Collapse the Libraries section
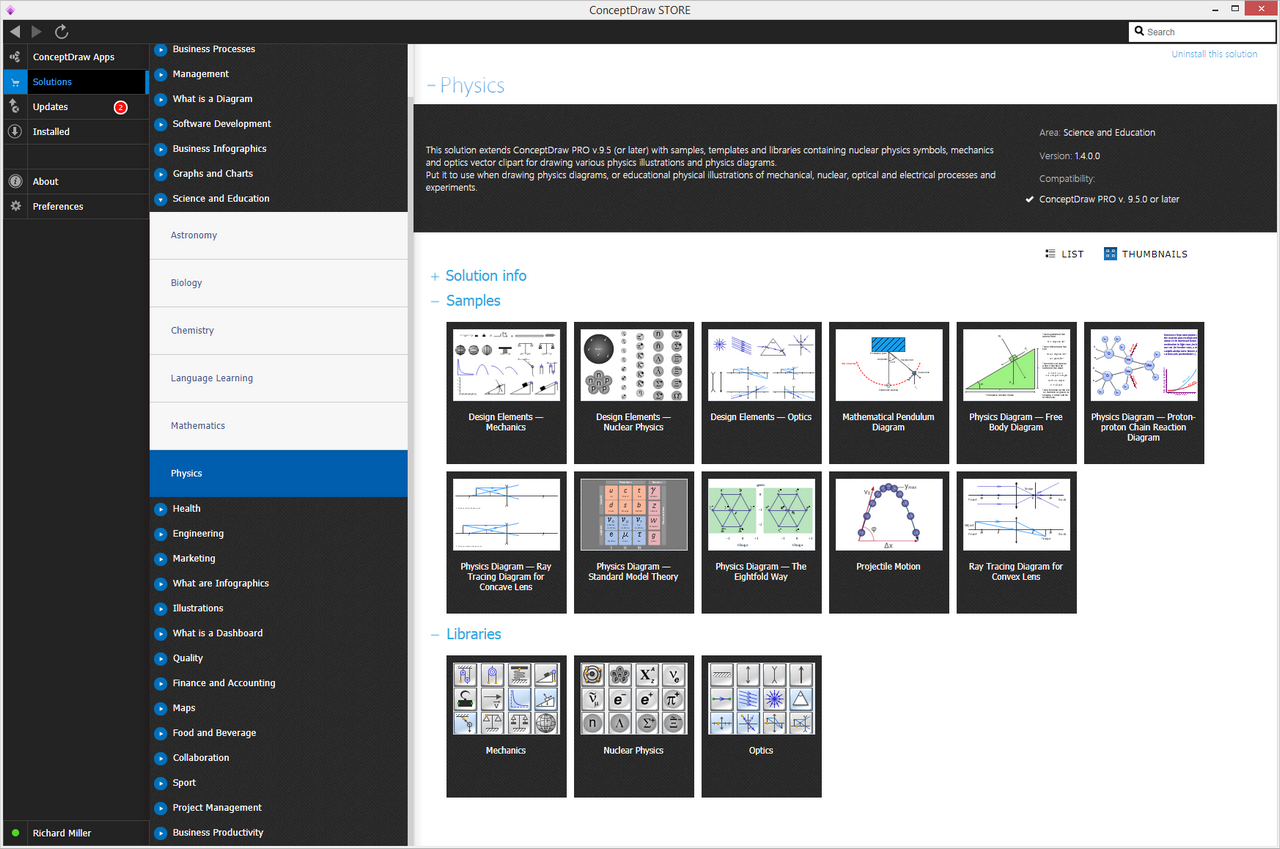Screen dimensions: 1280x849 pyautogui.click(x=435, y=634)
